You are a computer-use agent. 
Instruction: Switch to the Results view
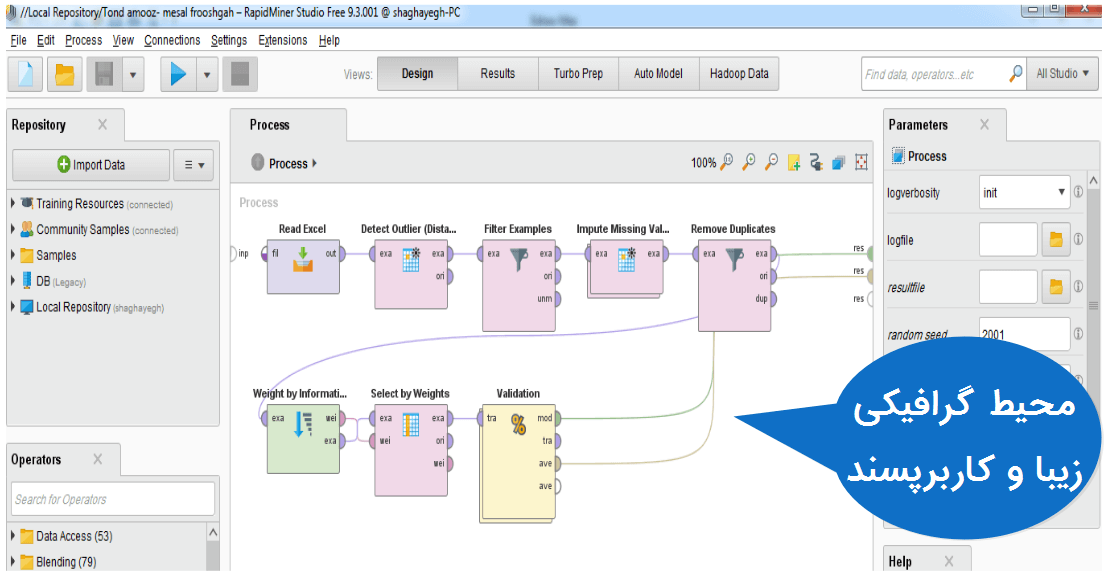point(497,74)
